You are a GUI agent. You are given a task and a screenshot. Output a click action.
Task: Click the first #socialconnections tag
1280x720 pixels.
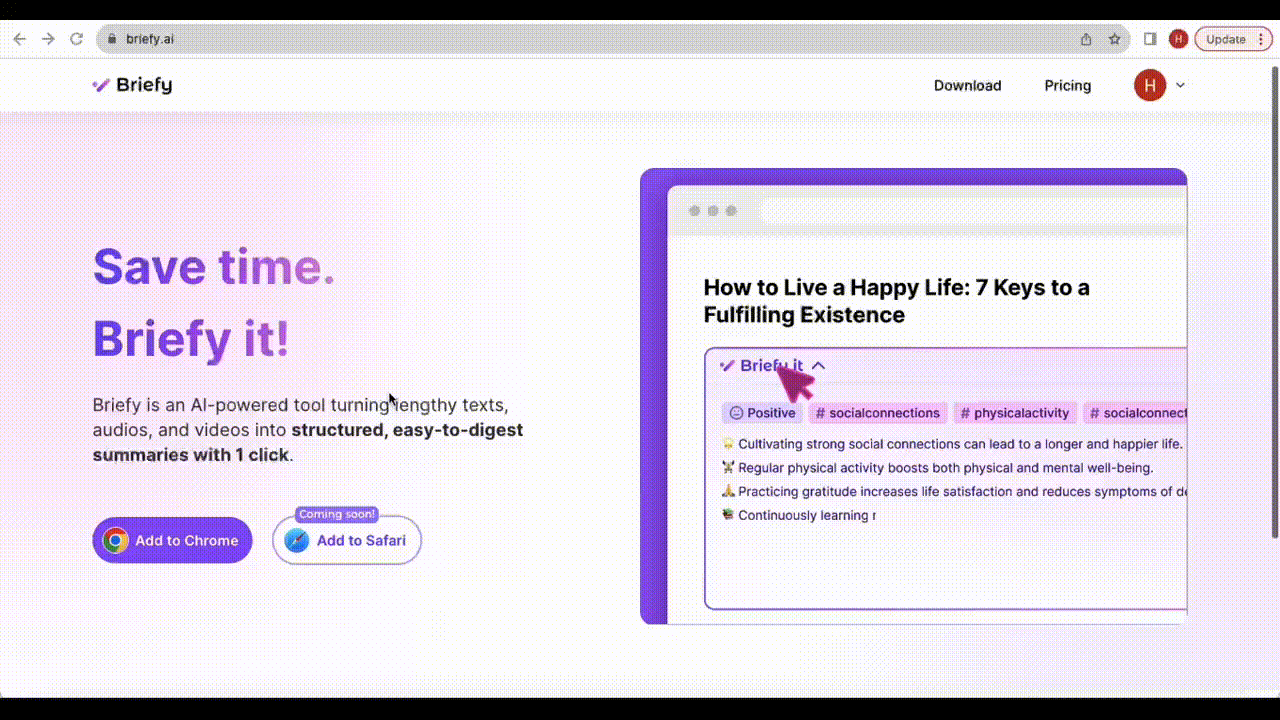pos(877,413)
